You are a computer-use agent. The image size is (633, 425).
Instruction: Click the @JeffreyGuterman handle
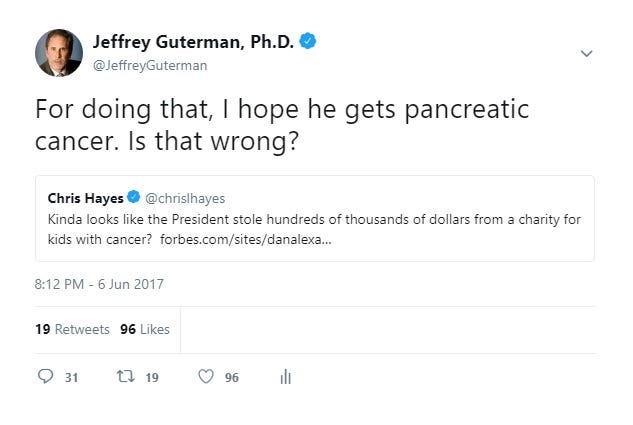point(150,65)
